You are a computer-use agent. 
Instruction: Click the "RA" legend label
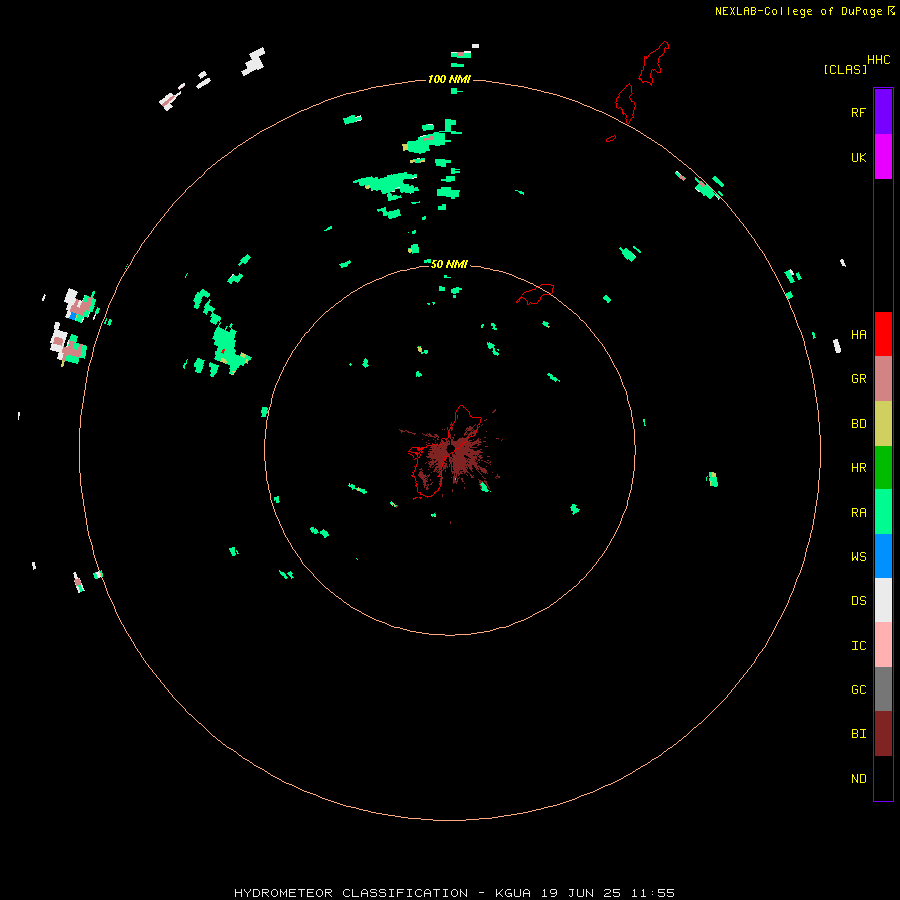point(858,513)
